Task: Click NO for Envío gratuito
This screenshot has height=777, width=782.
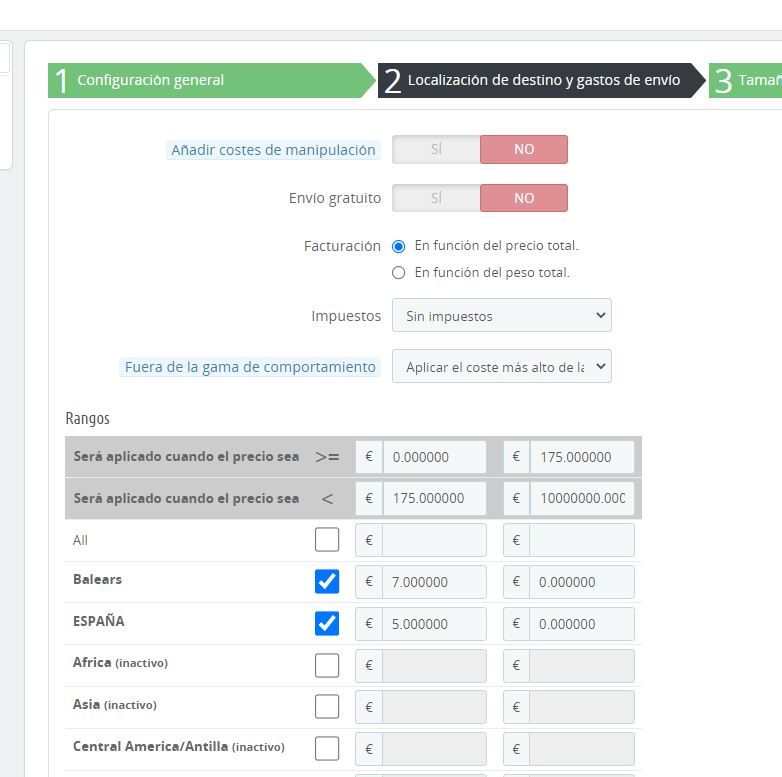Action: (524, 198)
